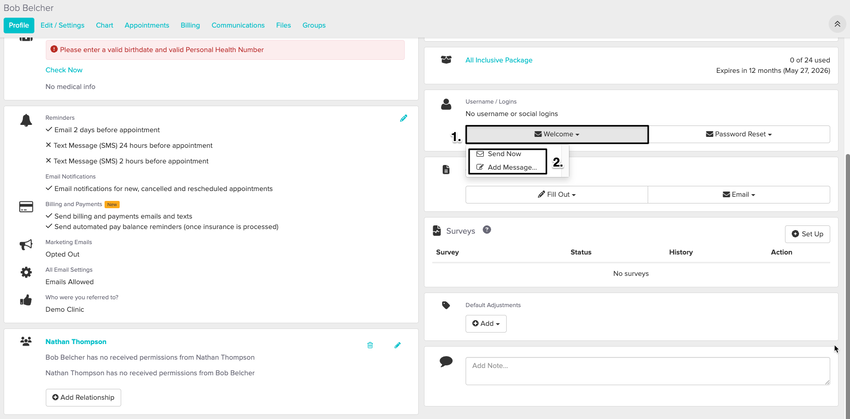The image size is (850, 419).
Task: Open the Edit / Settings tab
Action: [x=62, y=25]
